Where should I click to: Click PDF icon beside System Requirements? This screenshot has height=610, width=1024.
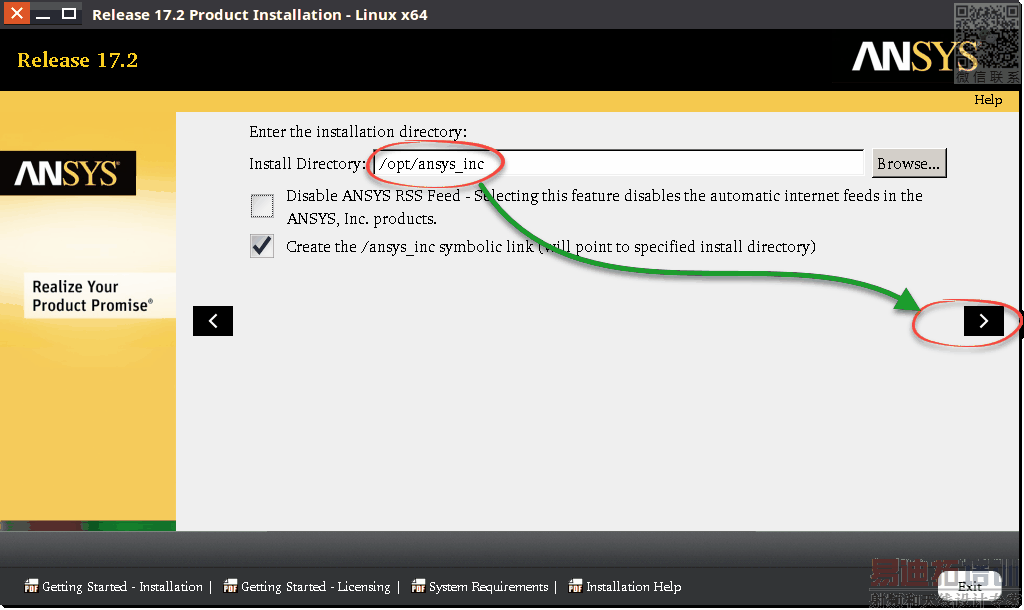tap(418, 586)
